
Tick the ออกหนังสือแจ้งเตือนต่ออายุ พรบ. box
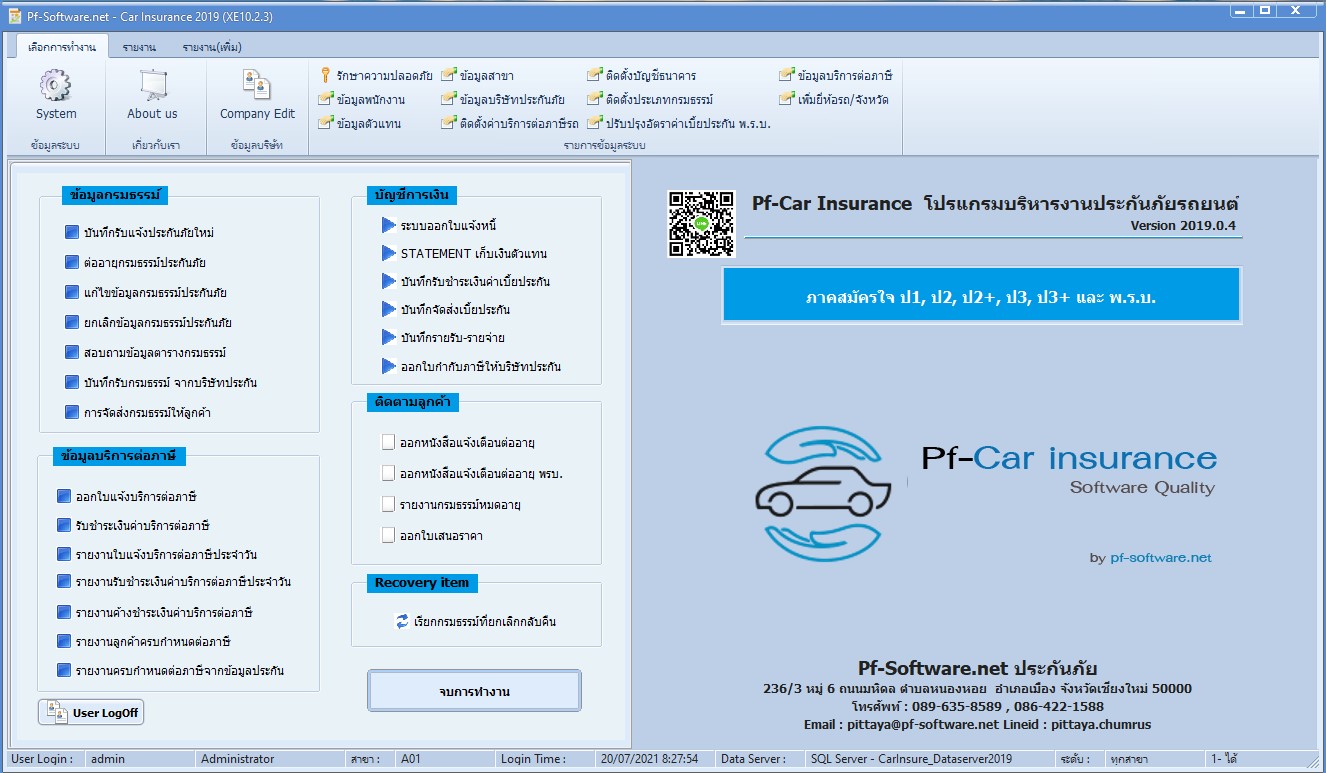pos(388,473)
